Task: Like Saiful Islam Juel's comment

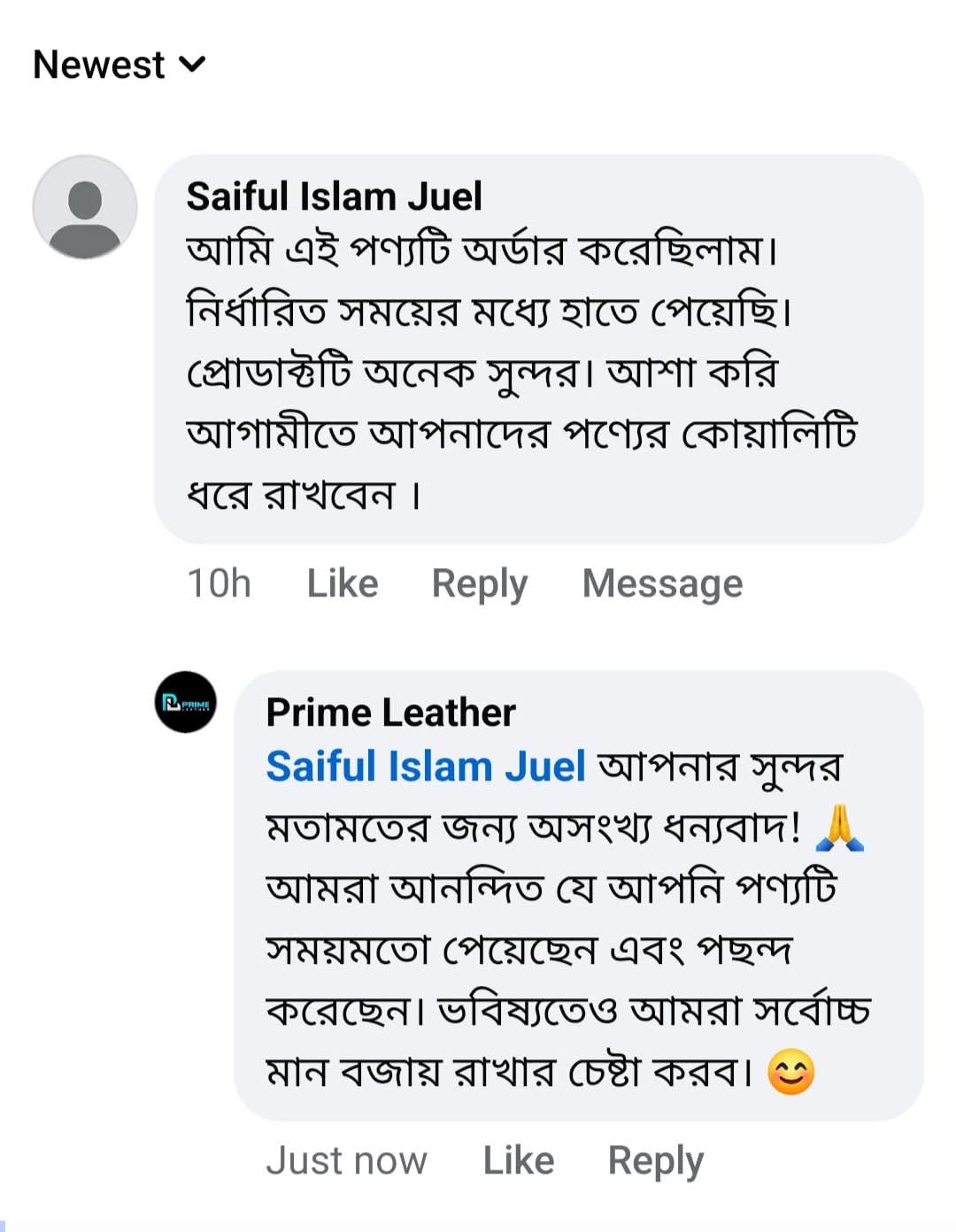Action: tap(342, 584)
